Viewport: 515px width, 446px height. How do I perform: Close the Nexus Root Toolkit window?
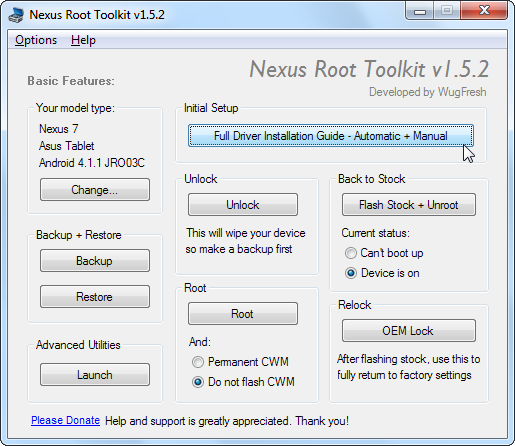pos(484,11)
